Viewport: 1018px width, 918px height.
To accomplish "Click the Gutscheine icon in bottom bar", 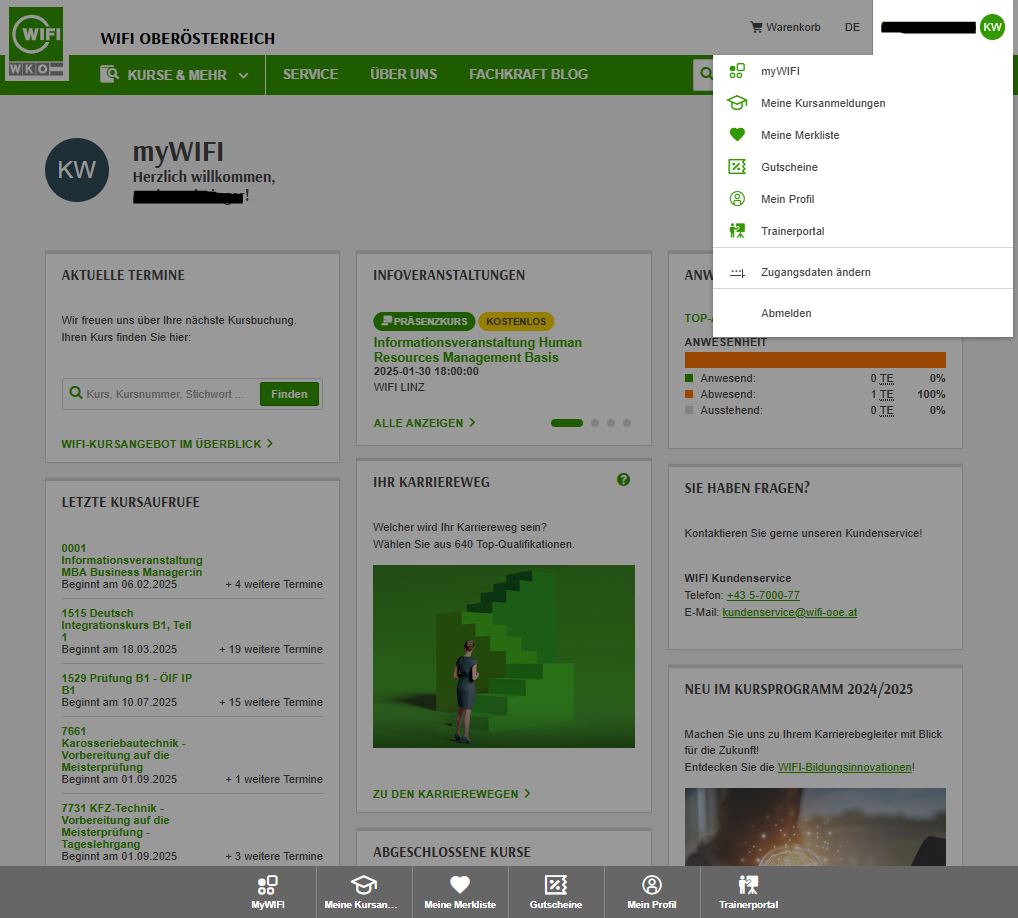I will [x=556, y=885].
